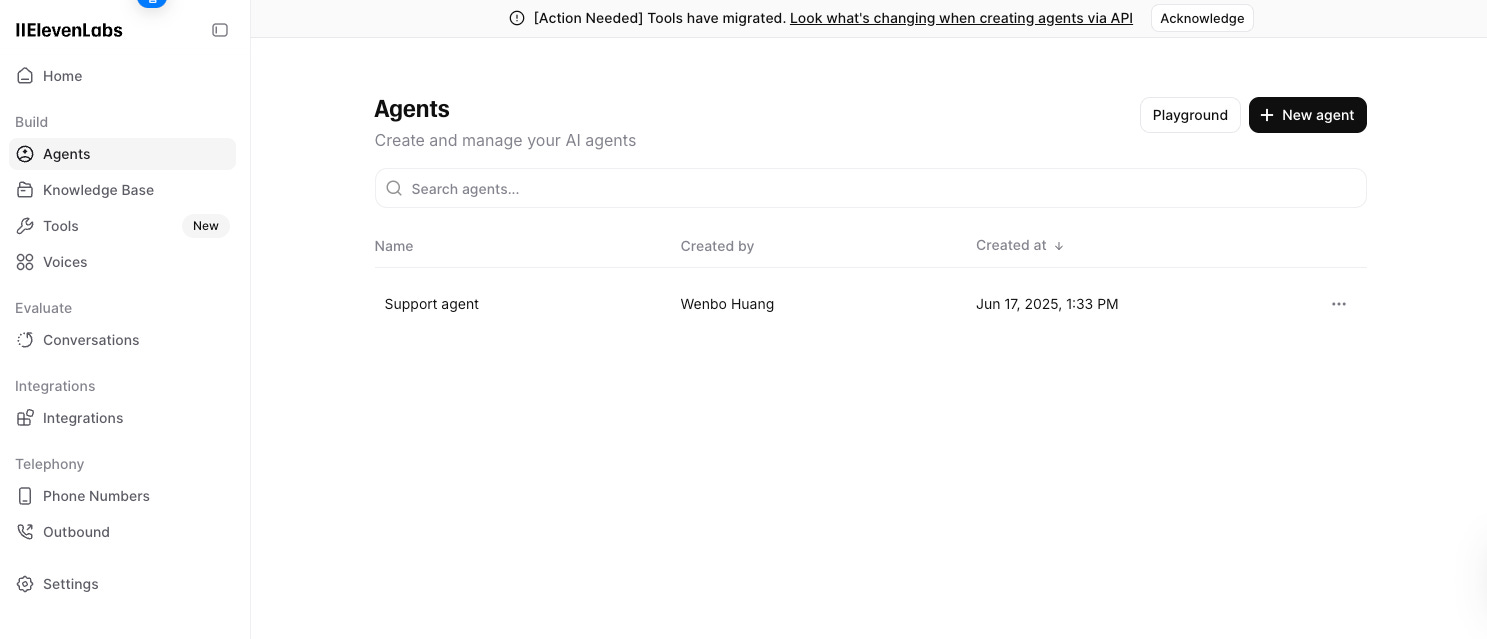Screen dimensions: 1487x639
Task: Open the Look what's changing API link
Action: pyautogui.click(x=961, y=18)
